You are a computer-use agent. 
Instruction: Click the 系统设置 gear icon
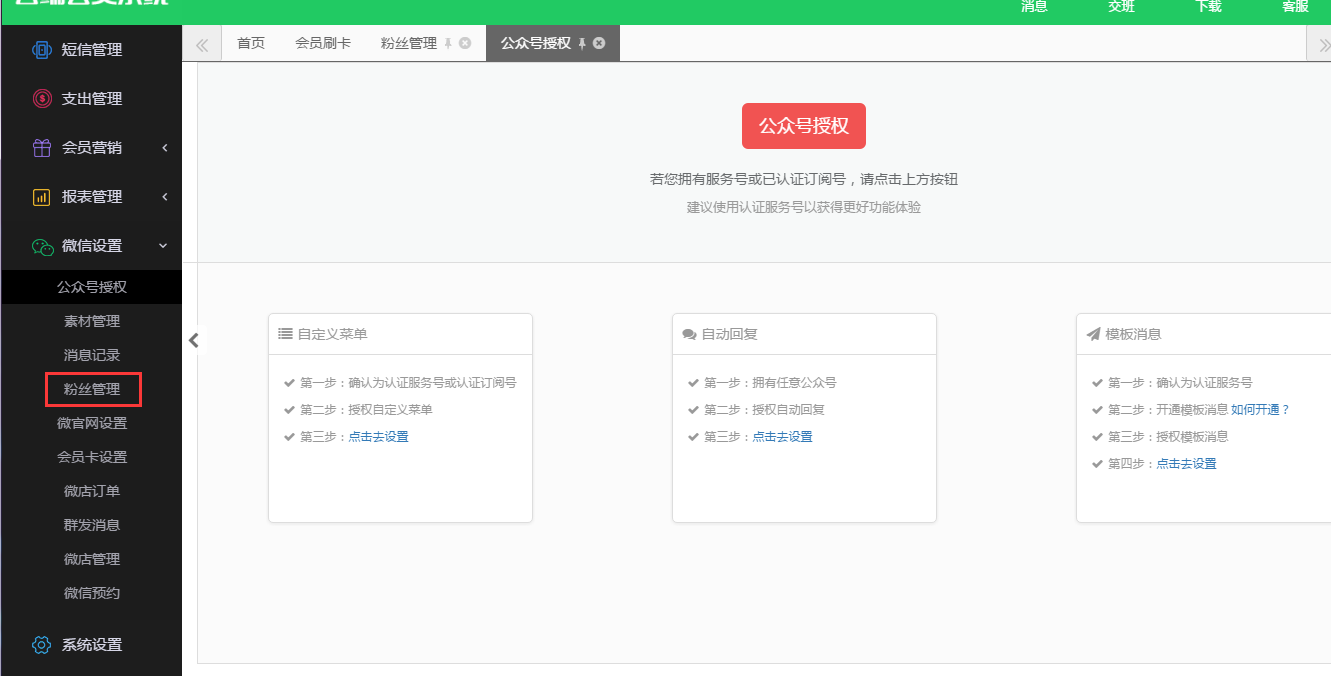pos(41,645)
